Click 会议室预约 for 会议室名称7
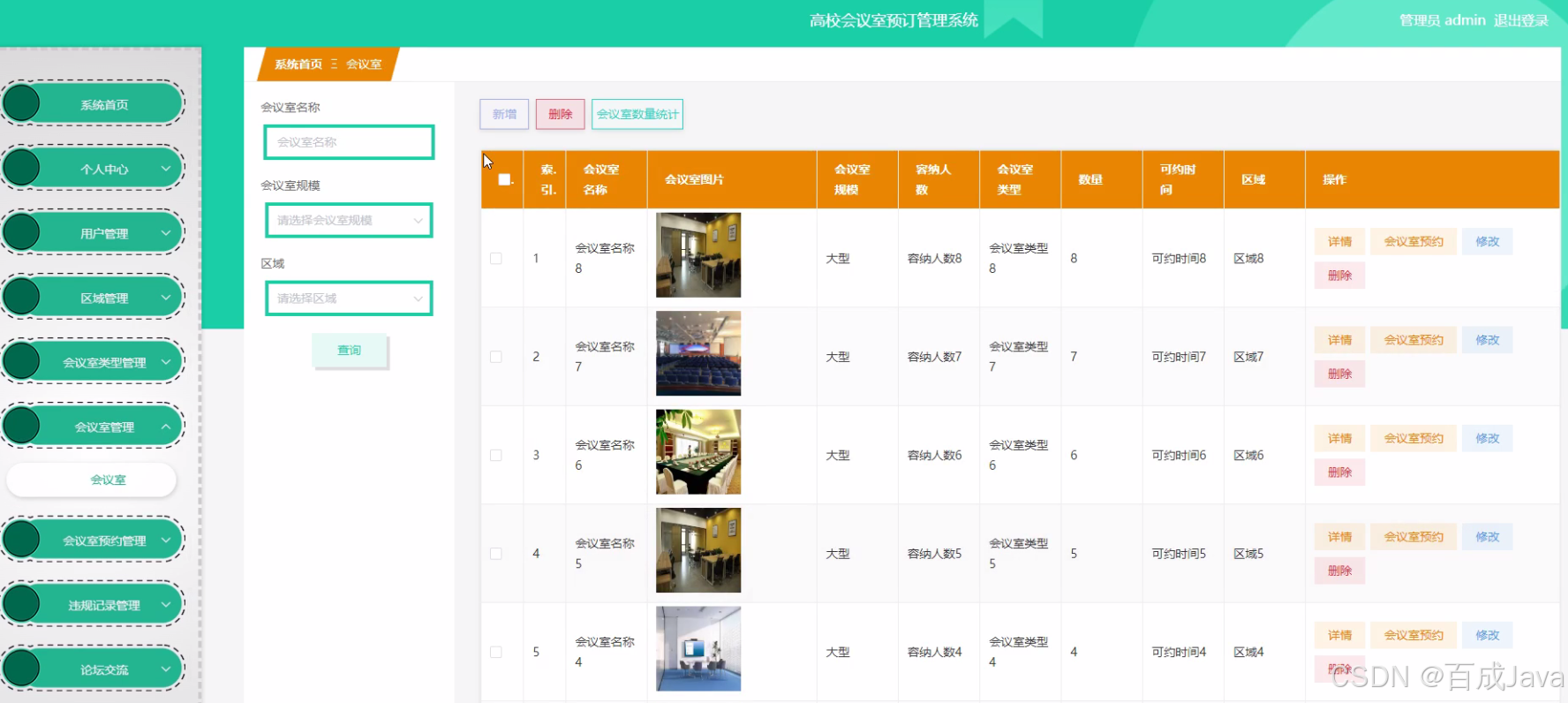The image size is (1568, 703). pyautogui.click(x=1413, y=340)
